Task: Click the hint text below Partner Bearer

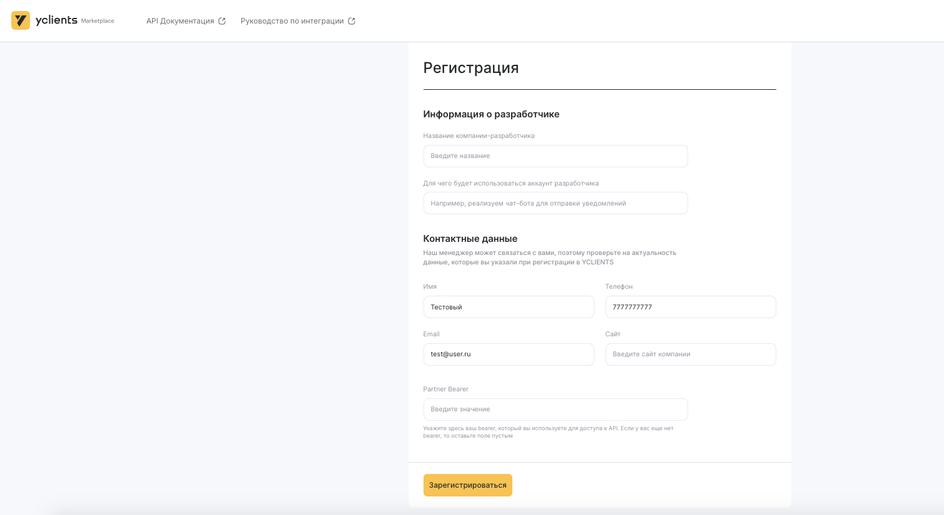Action: pyautogui.click(x=548, y=432)
